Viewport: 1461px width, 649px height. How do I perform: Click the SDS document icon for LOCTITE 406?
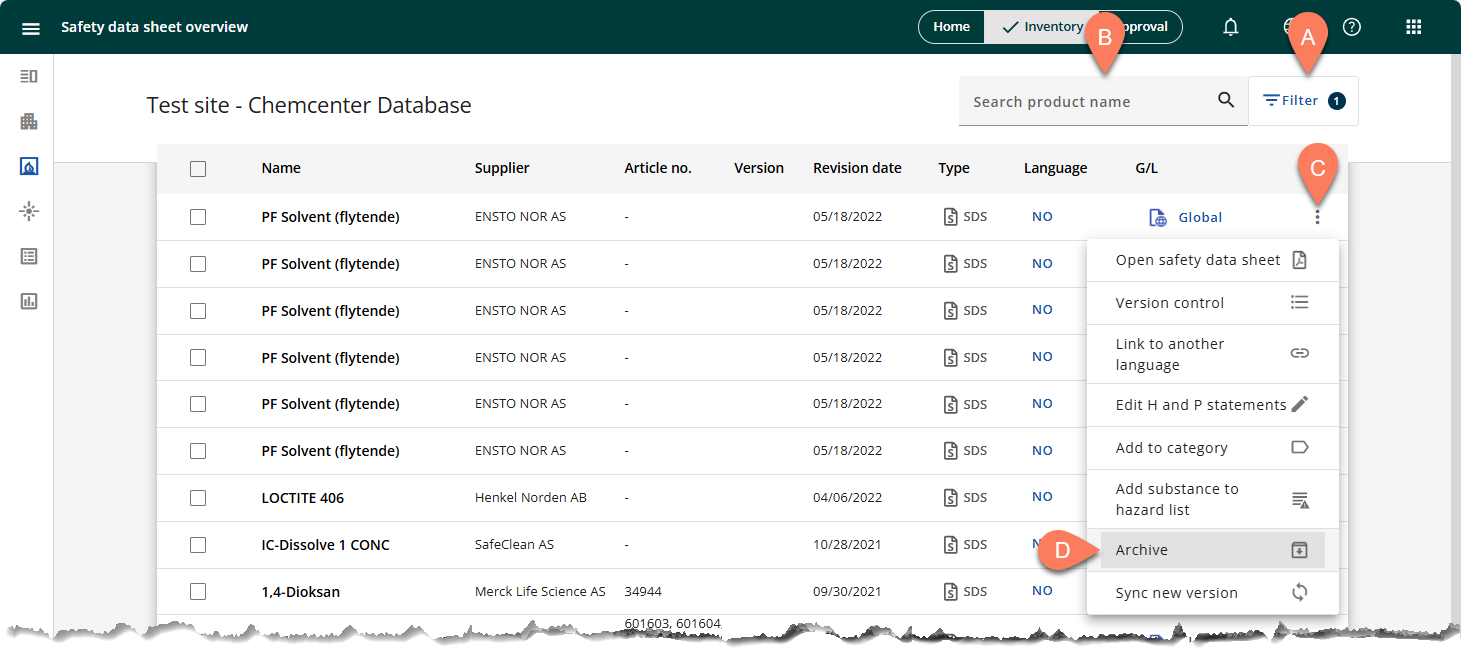point(951,497)
